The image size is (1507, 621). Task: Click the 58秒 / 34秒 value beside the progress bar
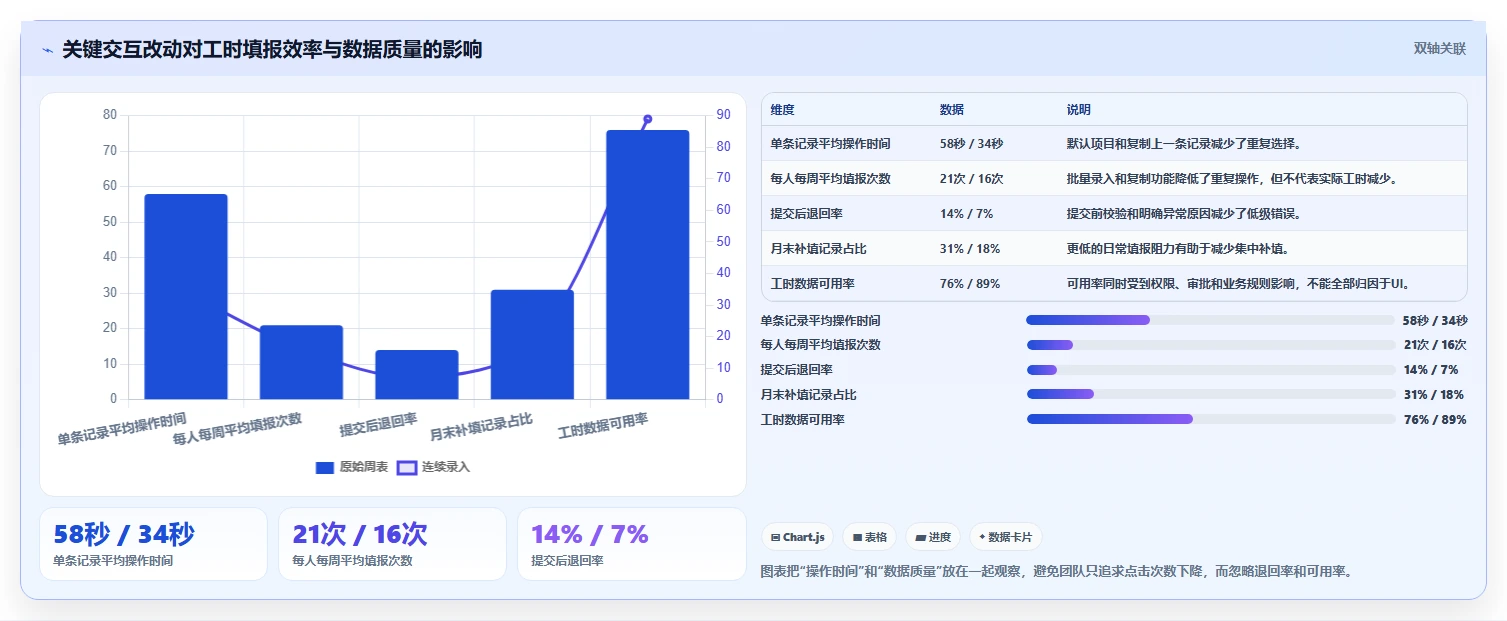pyautogui.click(x=1435, y=320)
